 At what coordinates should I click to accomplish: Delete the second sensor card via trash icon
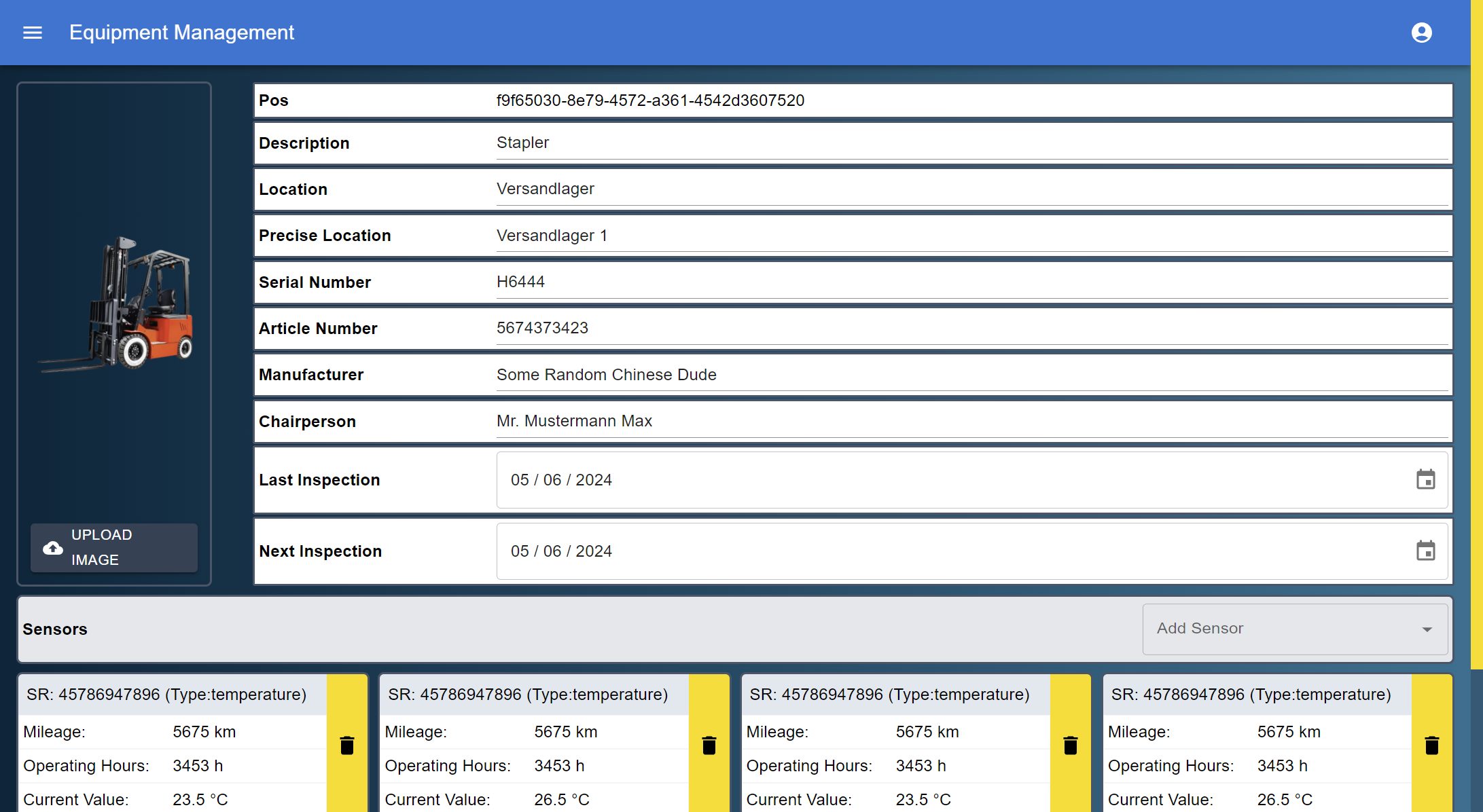pos(709,745)
